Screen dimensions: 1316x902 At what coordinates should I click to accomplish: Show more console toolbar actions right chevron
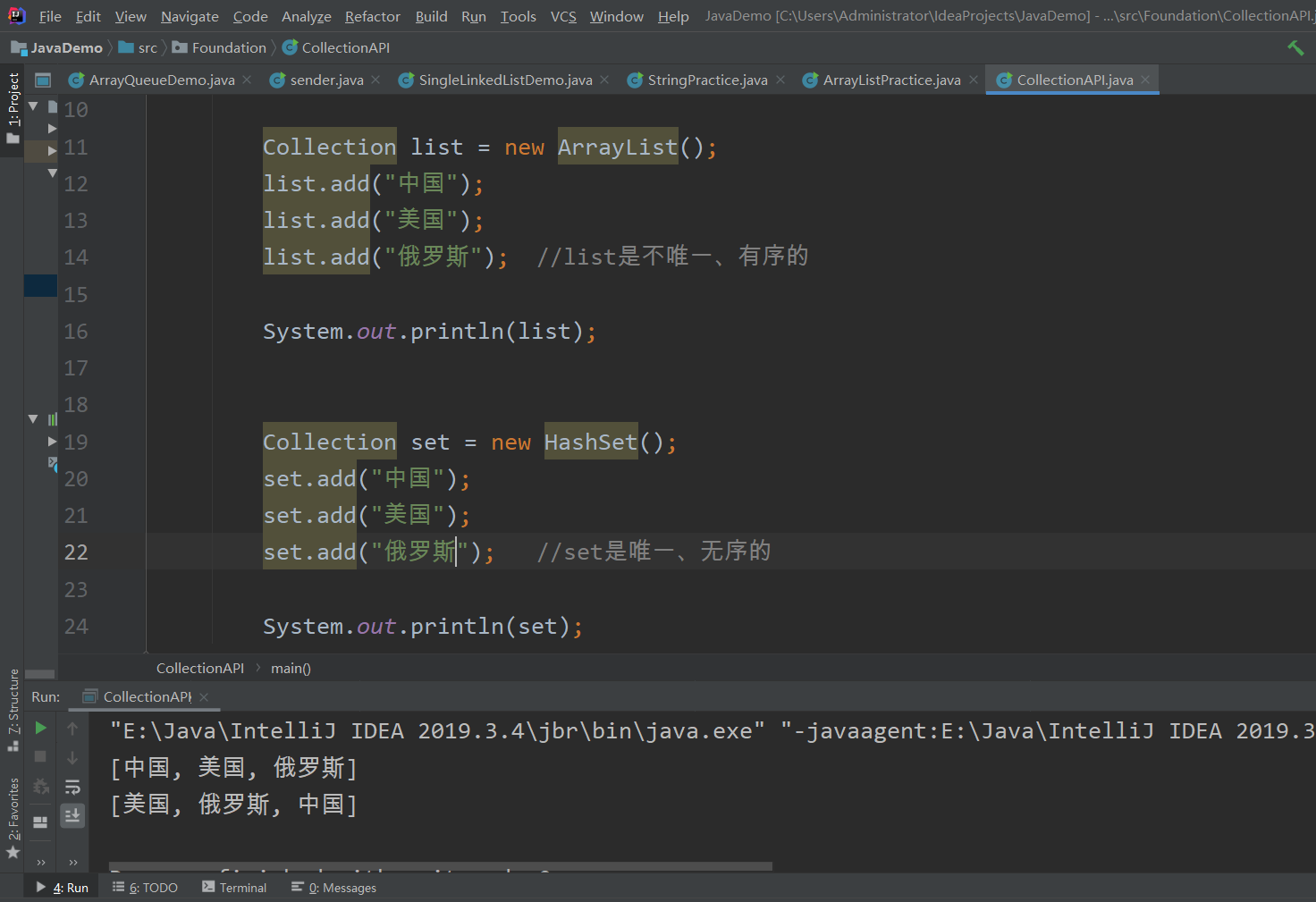[x=72, y=862]
